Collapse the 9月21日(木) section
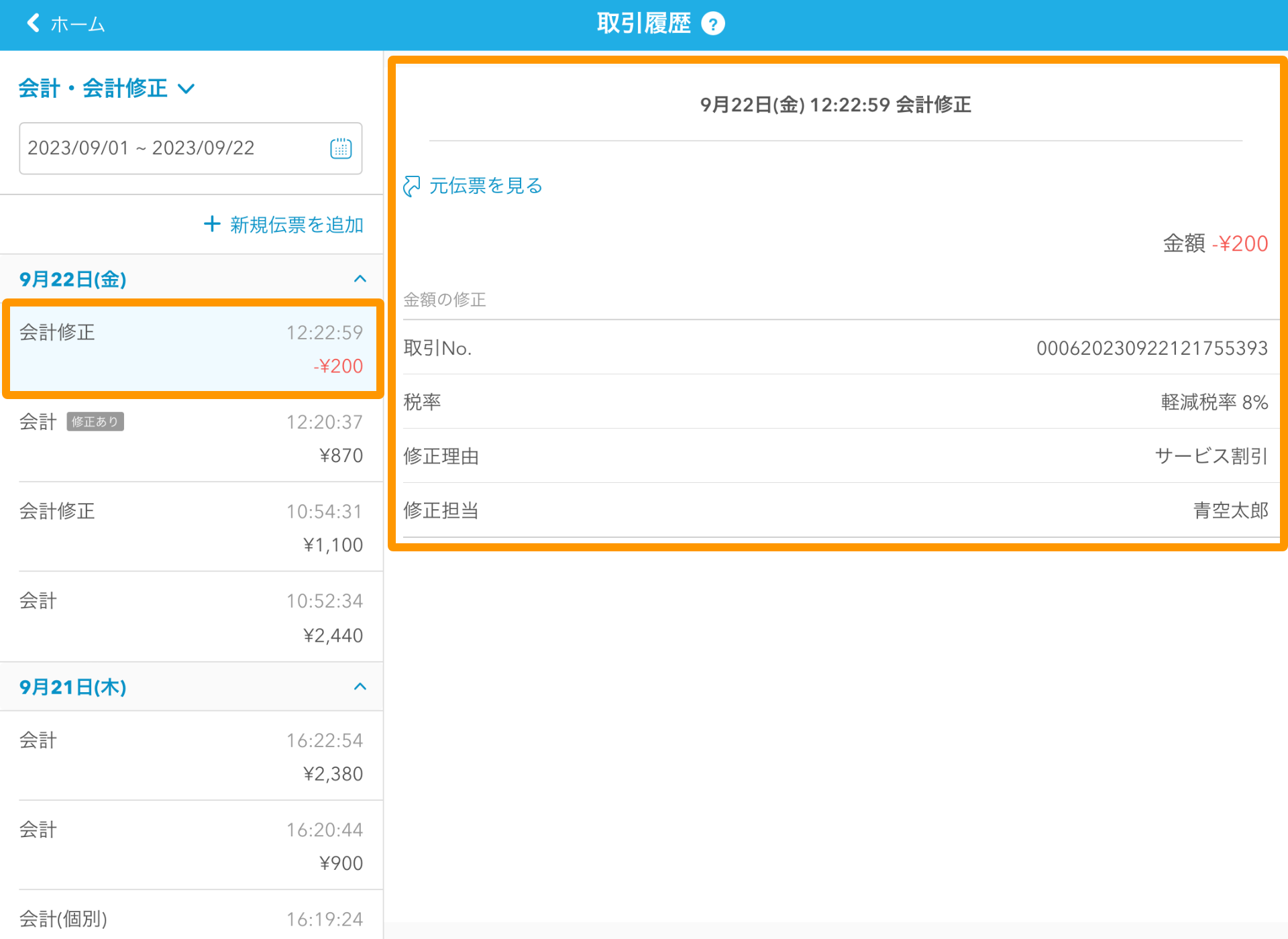The width and height of the screenshot is (1288, 939). click(360, 687)
